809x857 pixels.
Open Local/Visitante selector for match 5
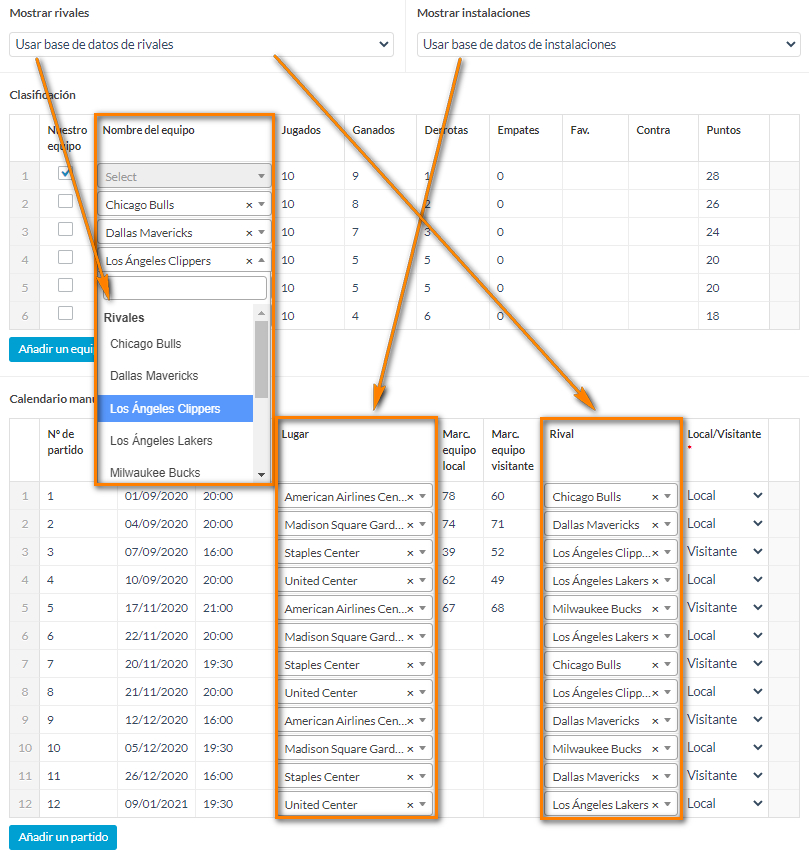tap(725, 608)
